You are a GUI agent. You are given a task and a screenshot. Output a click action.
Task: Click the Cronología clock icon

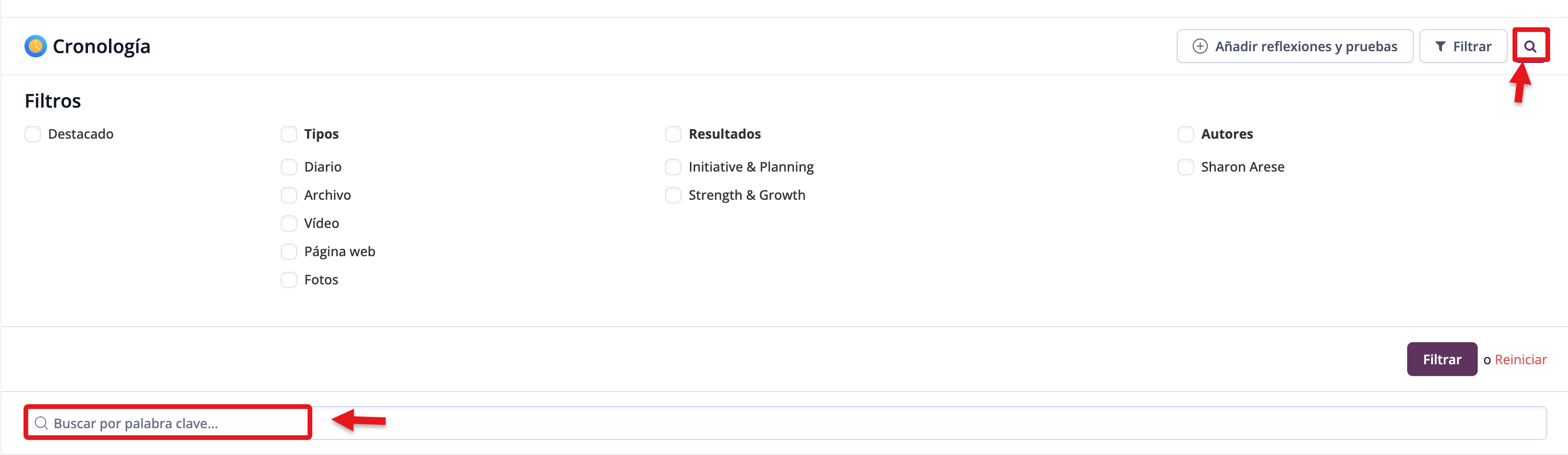click(35, 46)
